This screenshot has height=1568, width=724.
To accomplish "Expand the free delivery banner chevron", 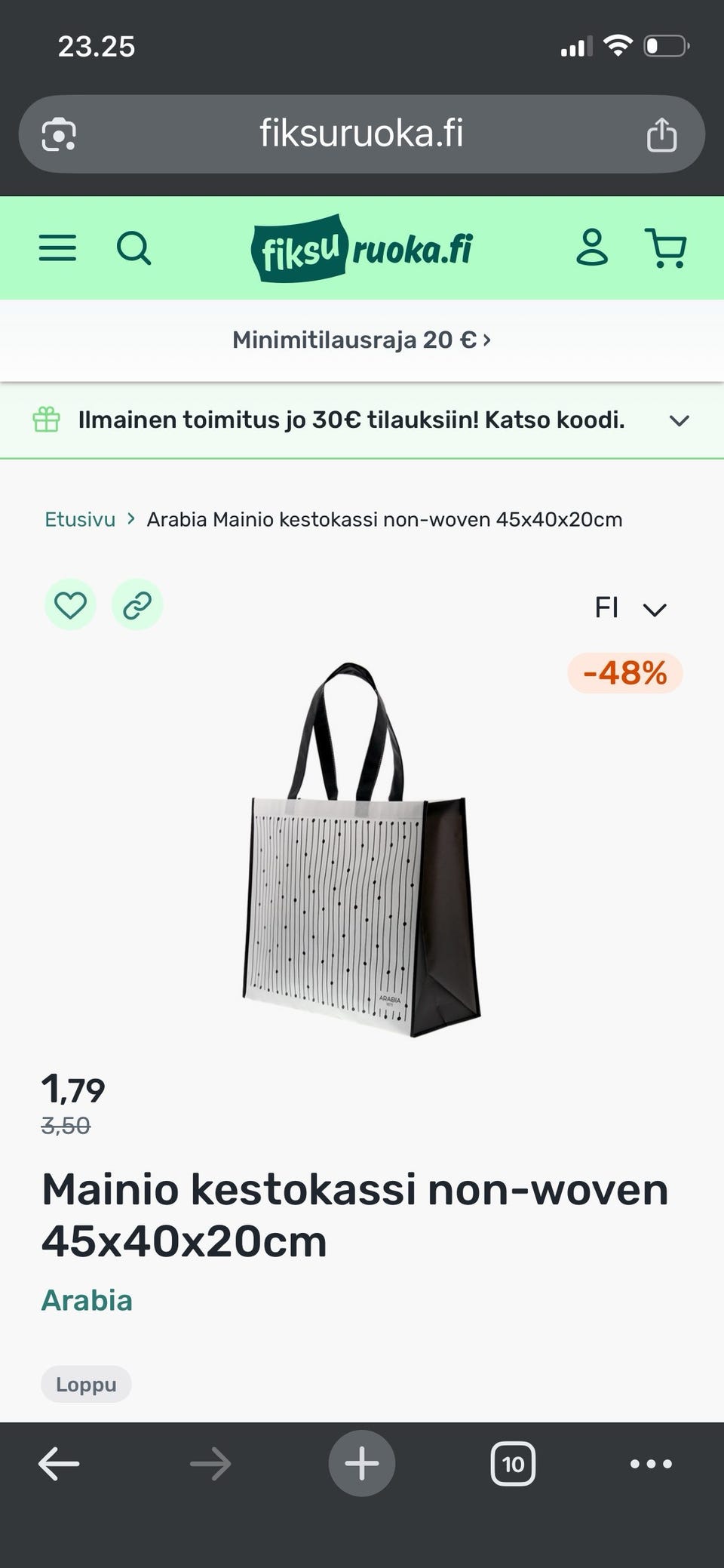I will pos(680,421).
